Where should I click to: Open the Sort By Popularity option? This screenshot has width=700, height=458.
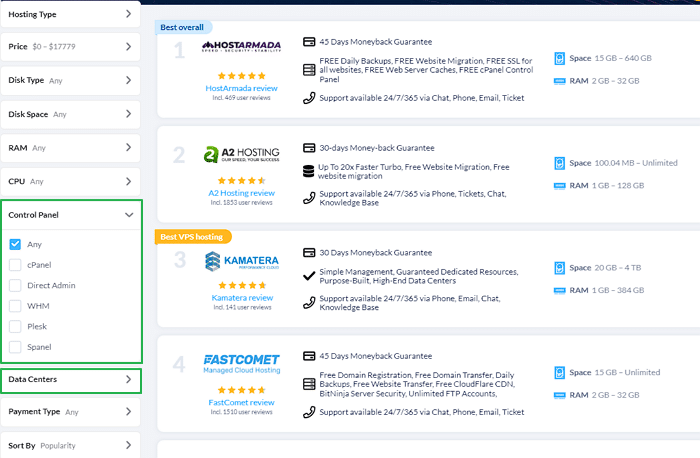(x=129, y=444)
